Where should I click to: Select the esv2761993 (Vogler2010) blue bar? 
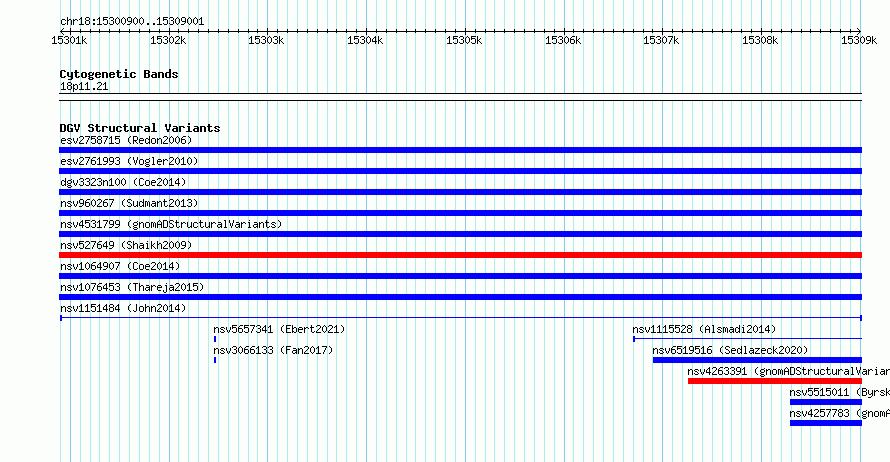[460, 171]
